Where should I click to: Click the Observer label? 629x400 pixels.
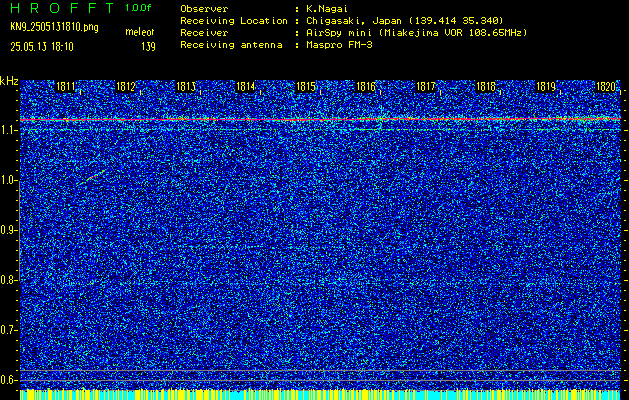[x=204, y=9]
